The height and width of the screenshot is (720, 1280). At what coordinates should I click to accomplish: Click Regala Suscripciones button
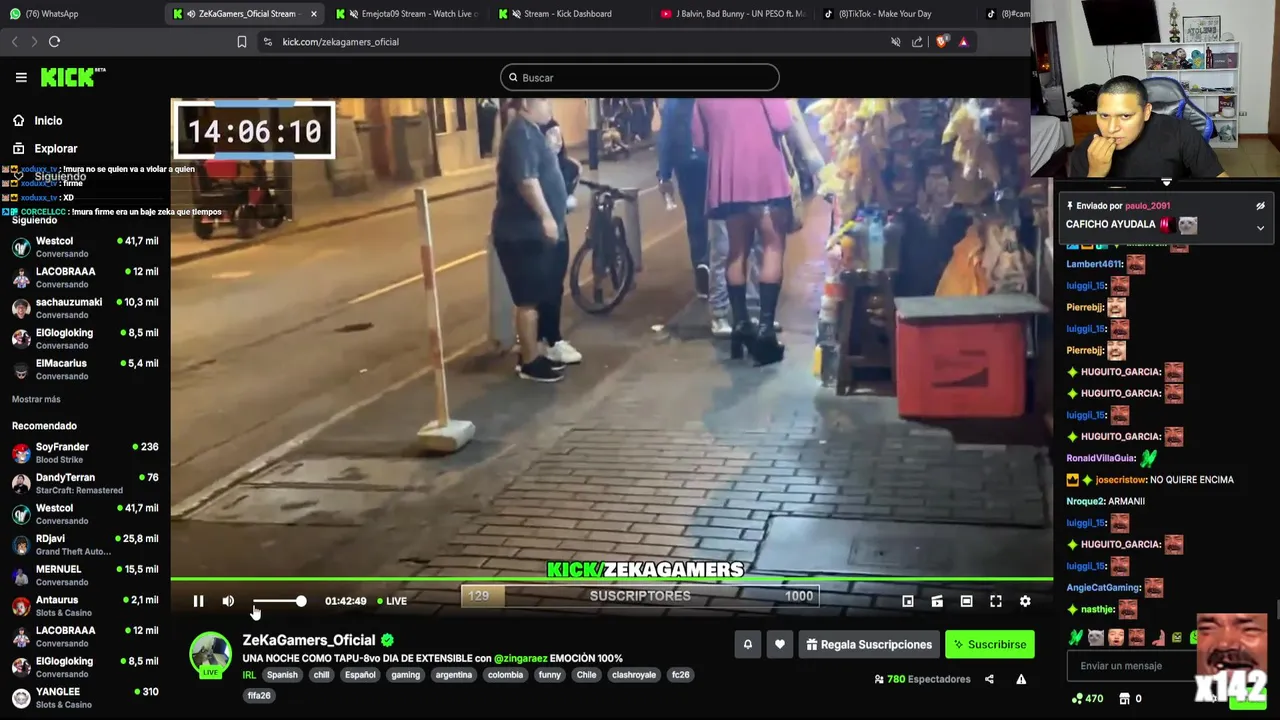869,645
